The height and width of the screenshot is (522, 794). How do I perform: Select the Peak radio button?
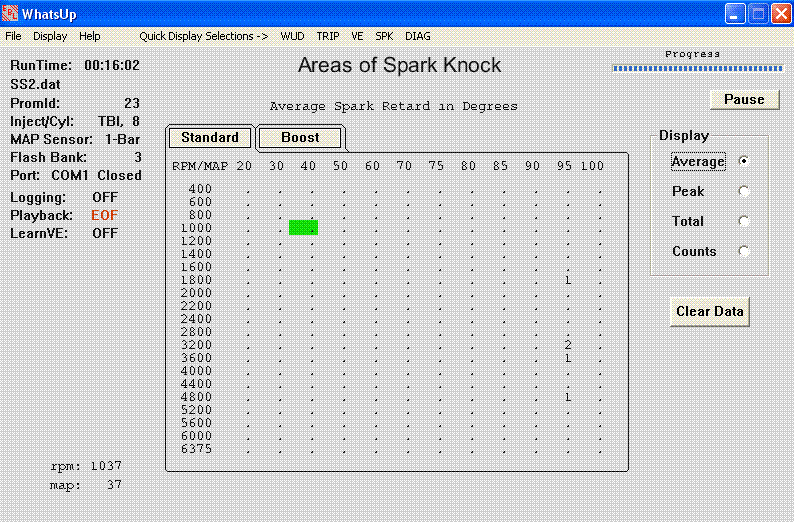[743, 191]
